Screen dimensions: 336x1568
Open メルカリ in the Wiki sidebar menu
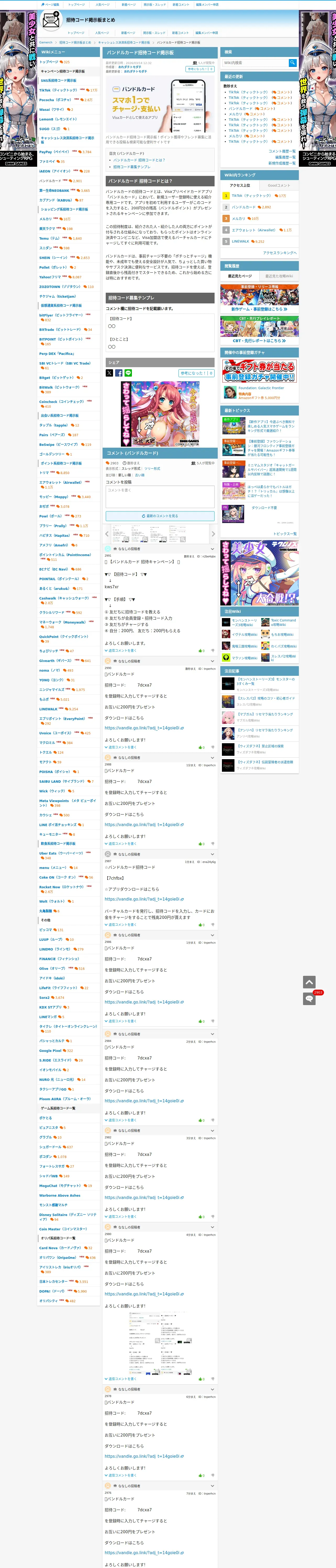[x=46, y=219]
